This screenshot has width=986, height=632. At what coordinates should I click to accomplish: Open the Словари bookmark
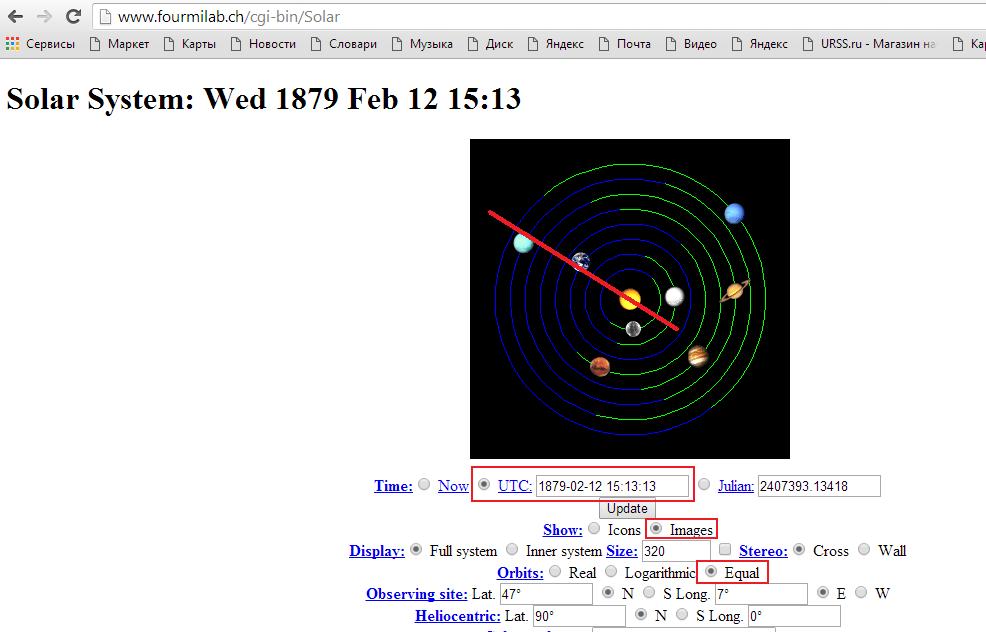tap(343, 44)
